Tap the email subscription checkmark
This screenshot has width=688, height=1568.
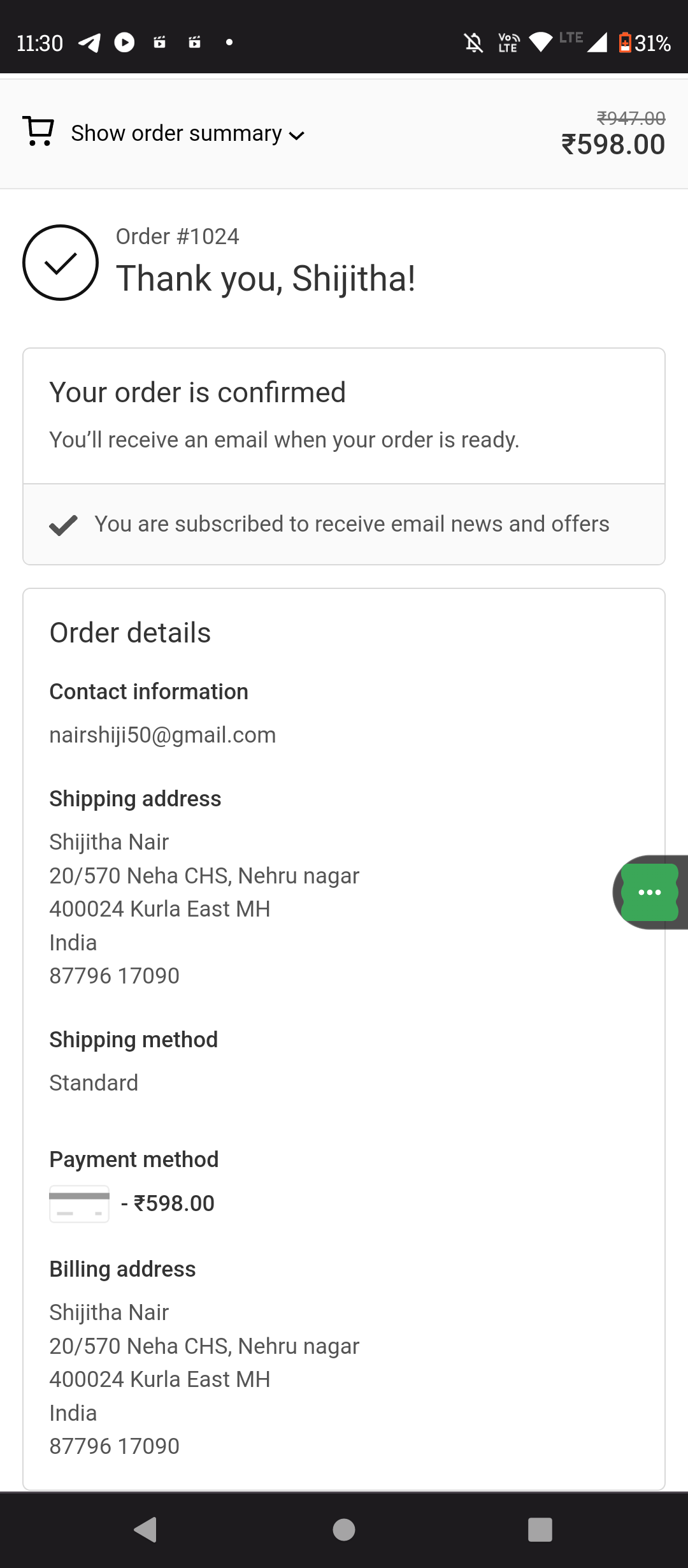pos(63,525)
